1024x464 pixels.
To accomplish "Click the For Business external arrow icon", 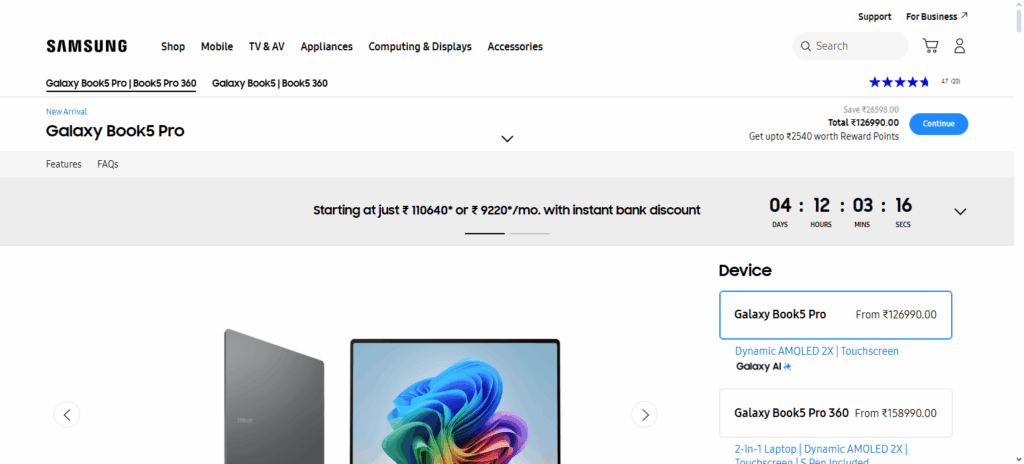I will point(965,15).
